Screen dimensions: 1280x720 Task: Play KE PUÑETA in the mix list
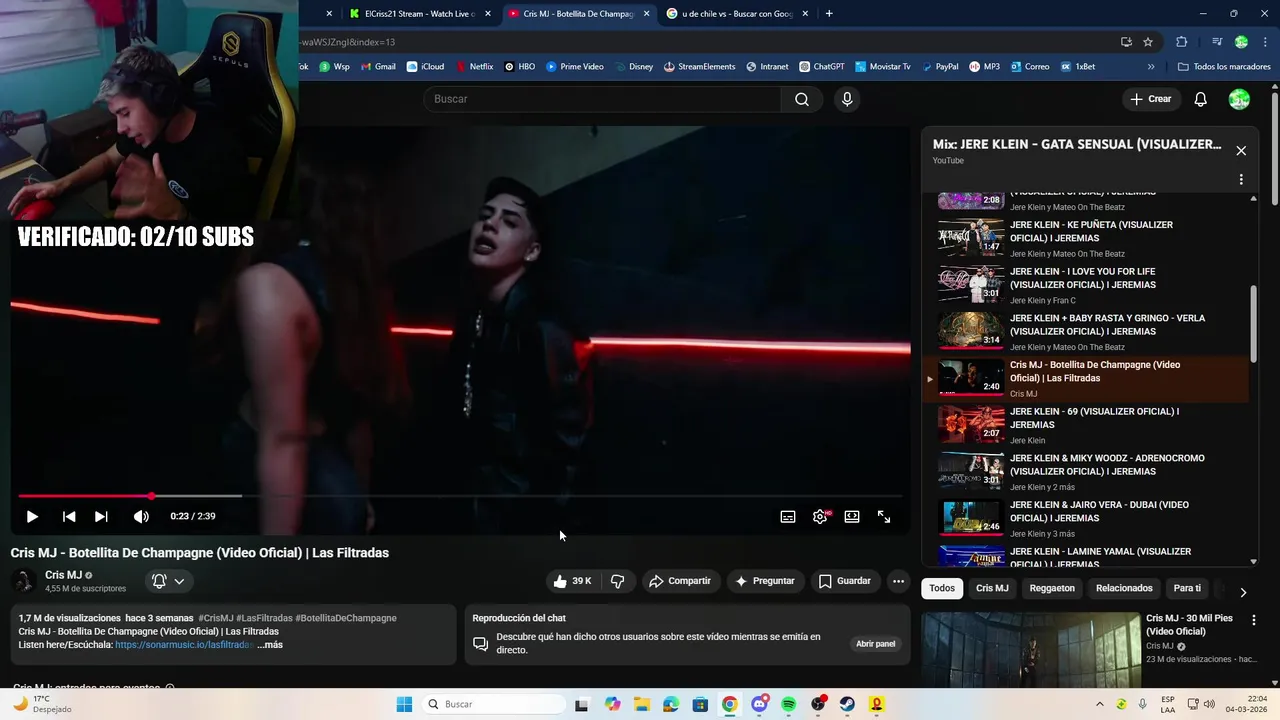tap(1085, 238)
